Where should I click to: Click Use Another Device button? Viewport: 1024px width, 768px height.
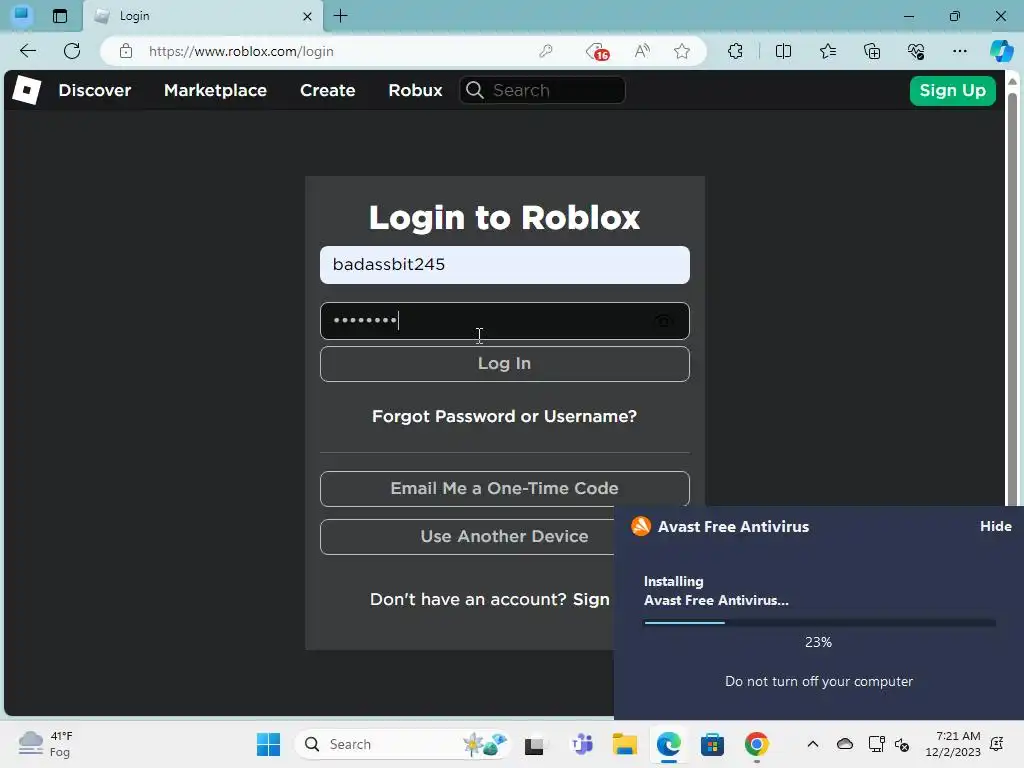tap(467, 537)
